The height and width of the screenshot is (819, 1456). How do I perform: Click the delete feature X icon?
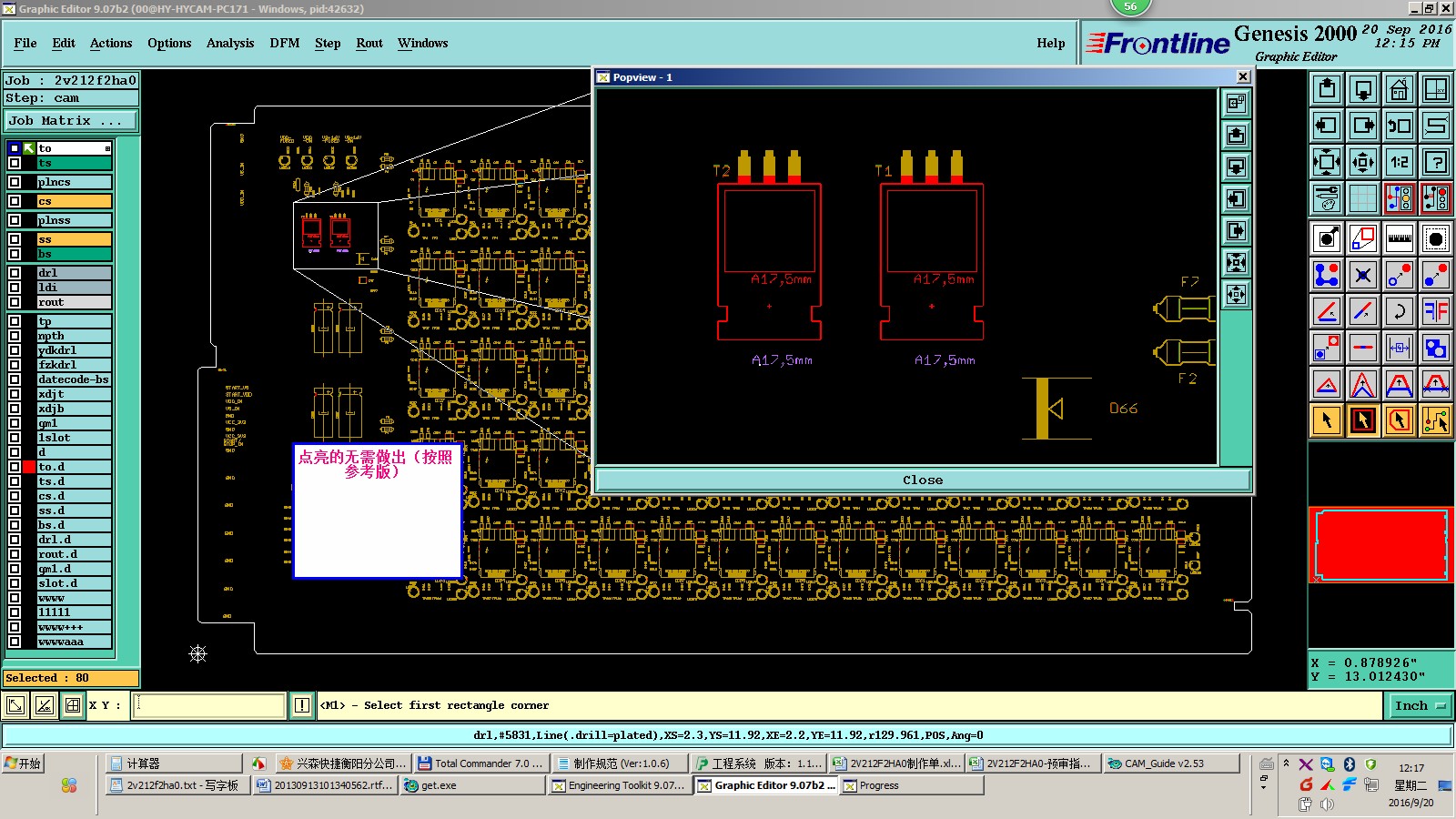pyautogui.click(x=1363, y=275)
